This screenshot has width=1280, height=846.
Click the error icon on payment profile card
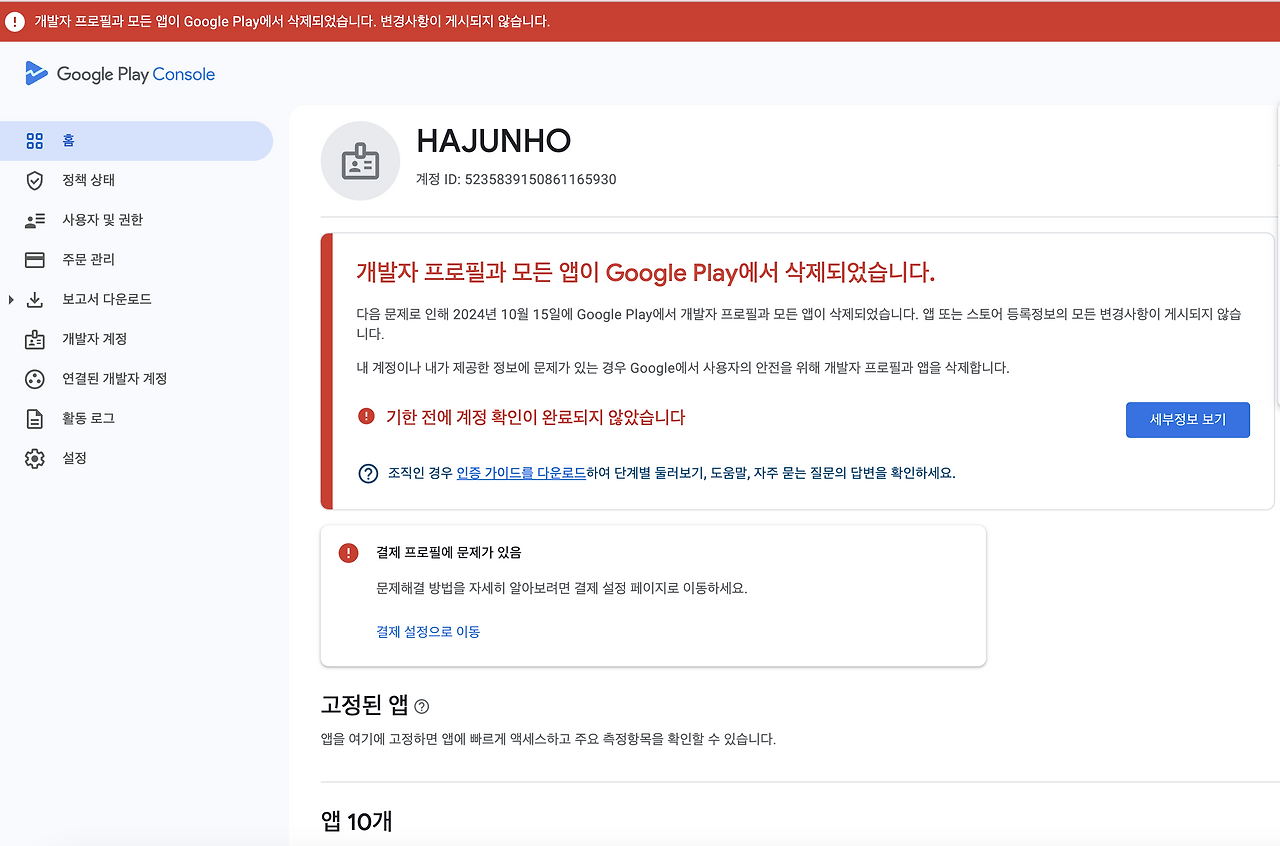348,552
